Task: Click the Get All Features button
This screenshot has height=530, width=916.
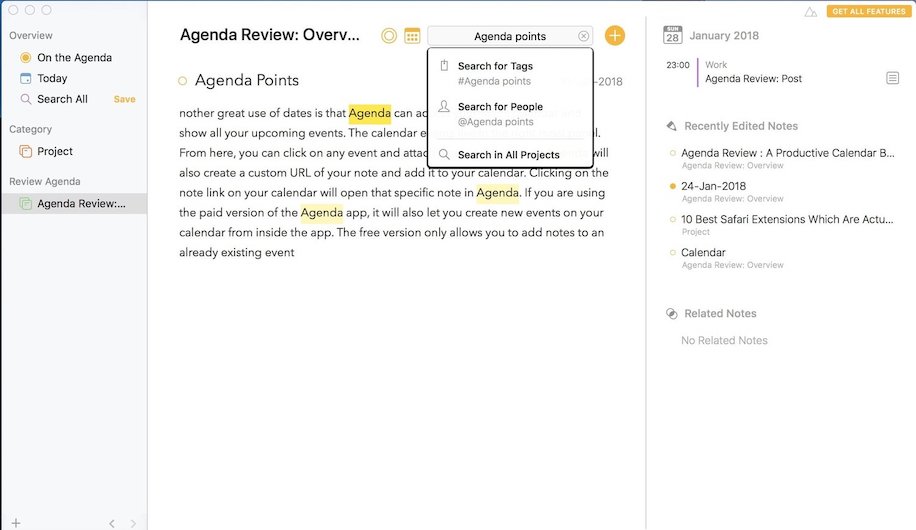Action: pyautogui.click(x=868, y=11)
